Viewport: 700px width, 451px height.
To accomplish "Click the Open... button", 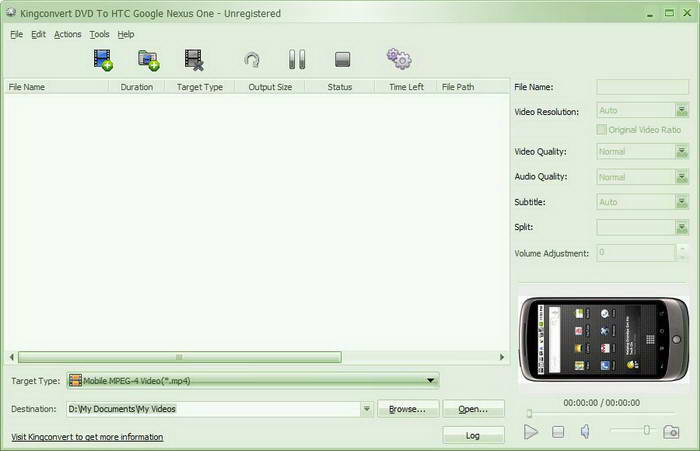I will pos(473,409).
